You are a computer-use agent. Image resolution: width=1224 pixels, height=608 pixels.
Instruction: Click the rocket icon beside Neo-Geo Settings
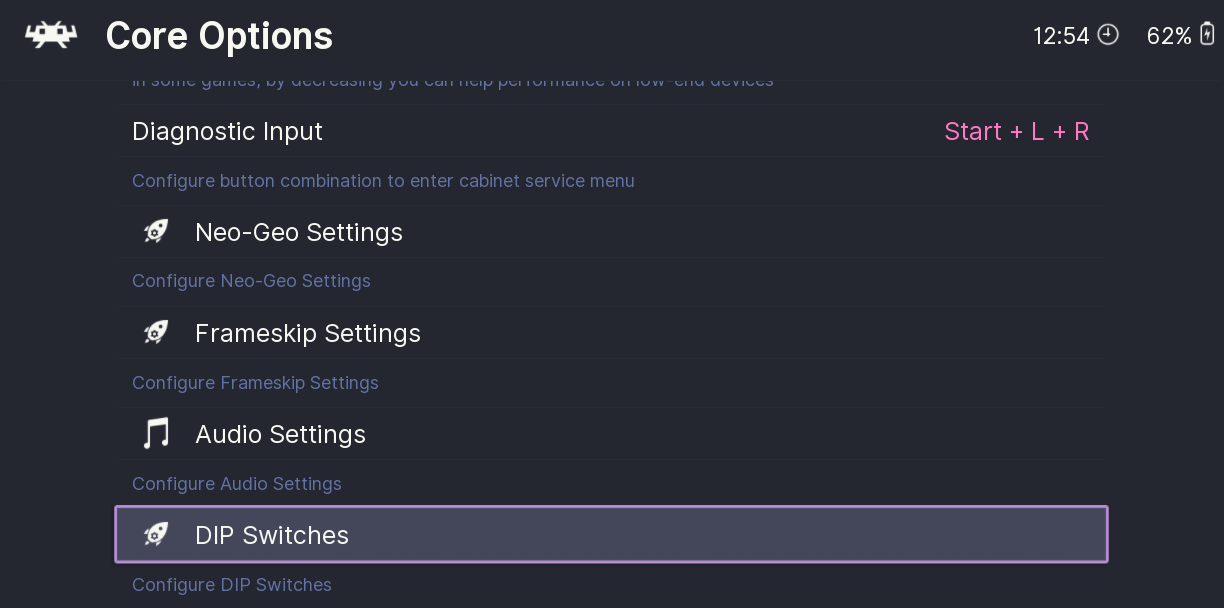point(156,232)
